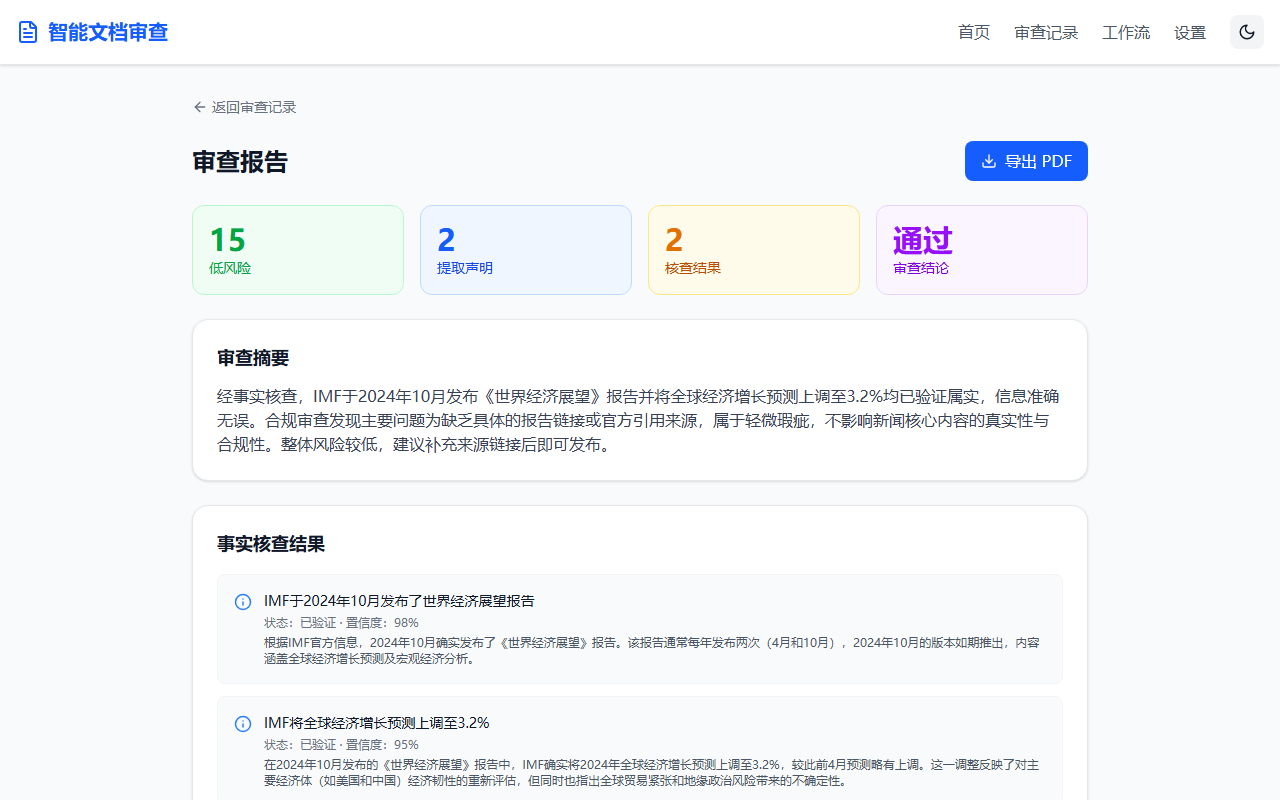Image resolution: width=1280 pixels, height=800 pixels.
Task: Click the document logo icon beside 智能文档审查
Action: click(28, 32)
